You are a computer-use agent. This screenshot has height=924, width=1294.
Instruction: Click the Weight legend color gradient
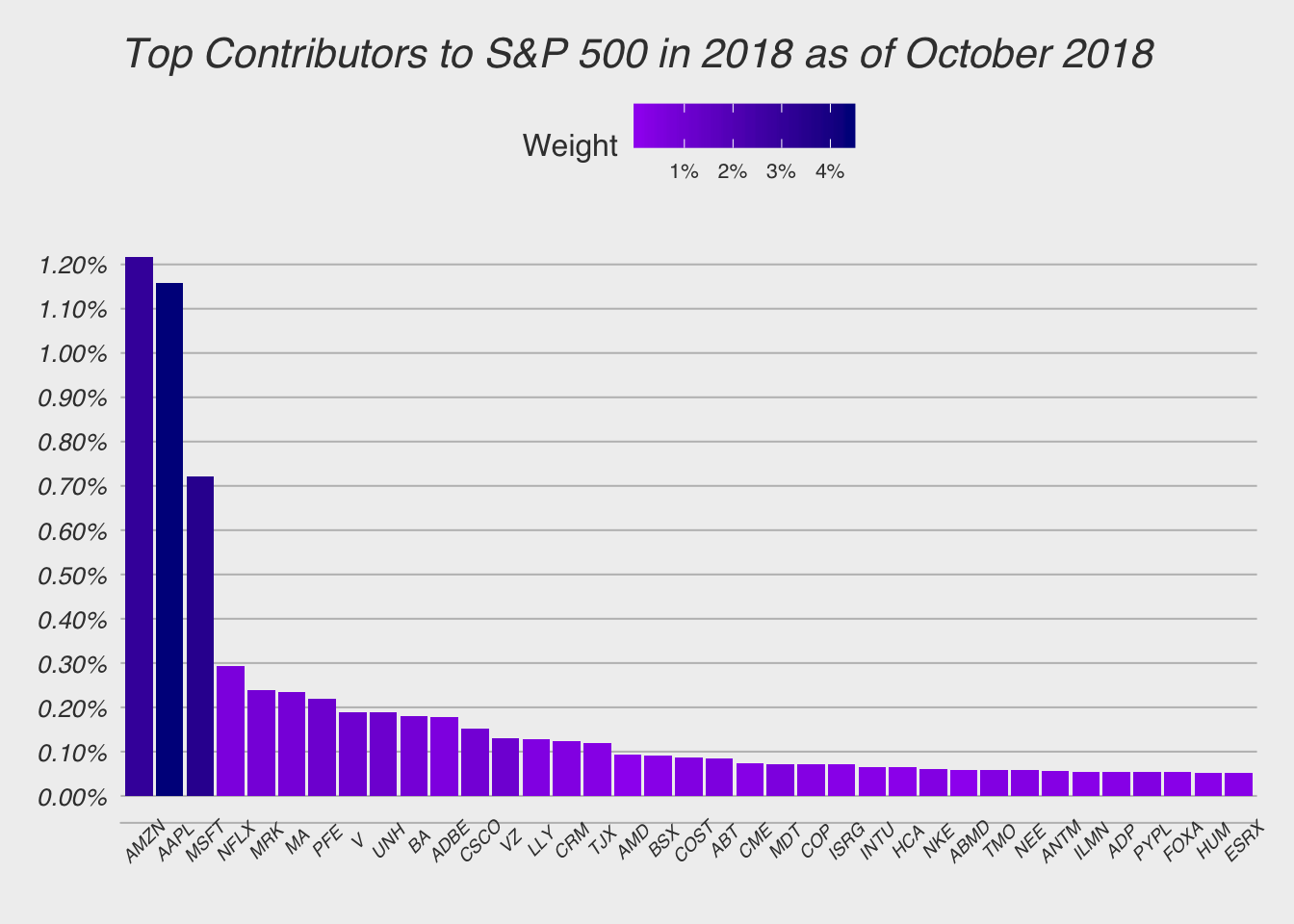744,125
